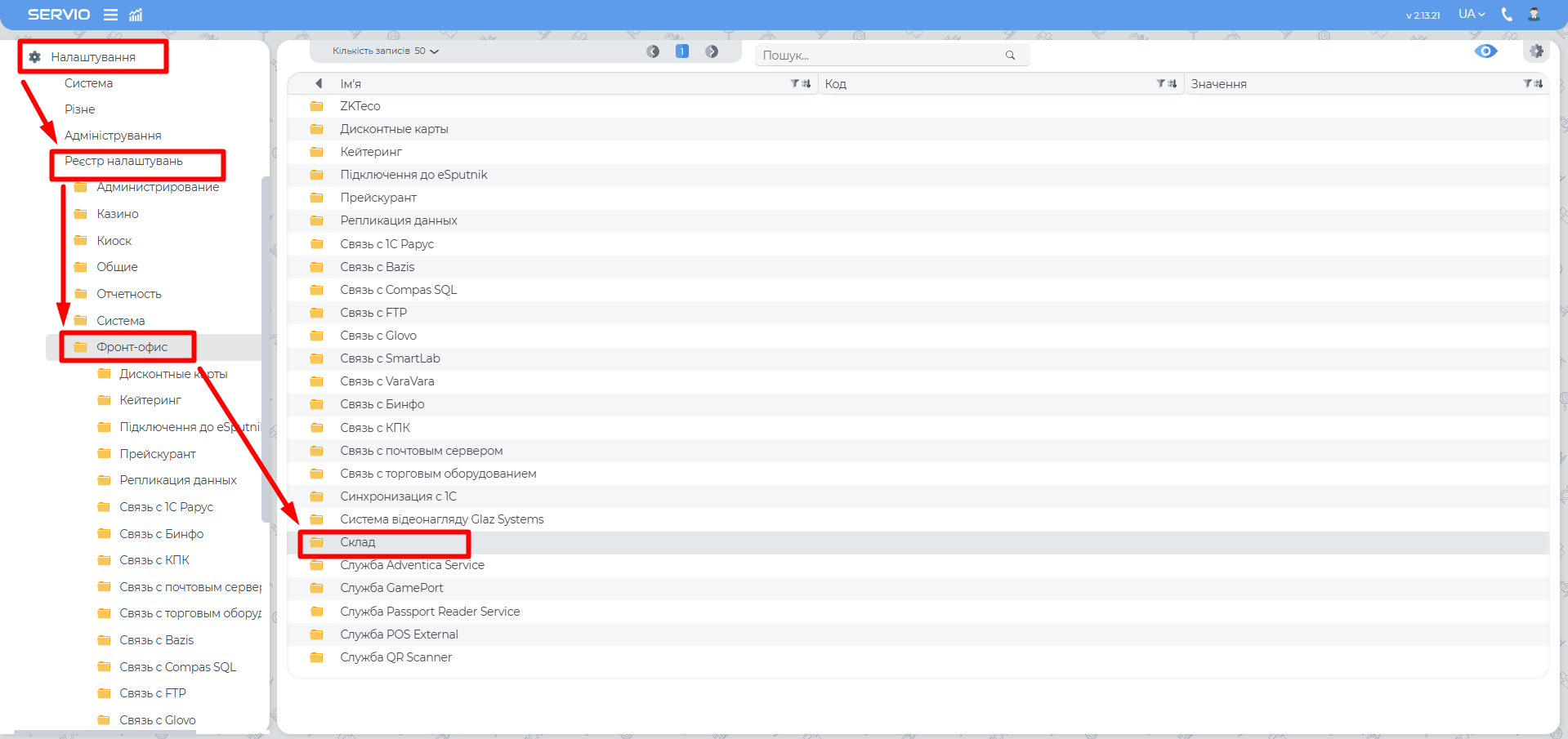This screenshot has width=1568, height=739.
Task: Go to the next page arrow
Action: point(712,51)
